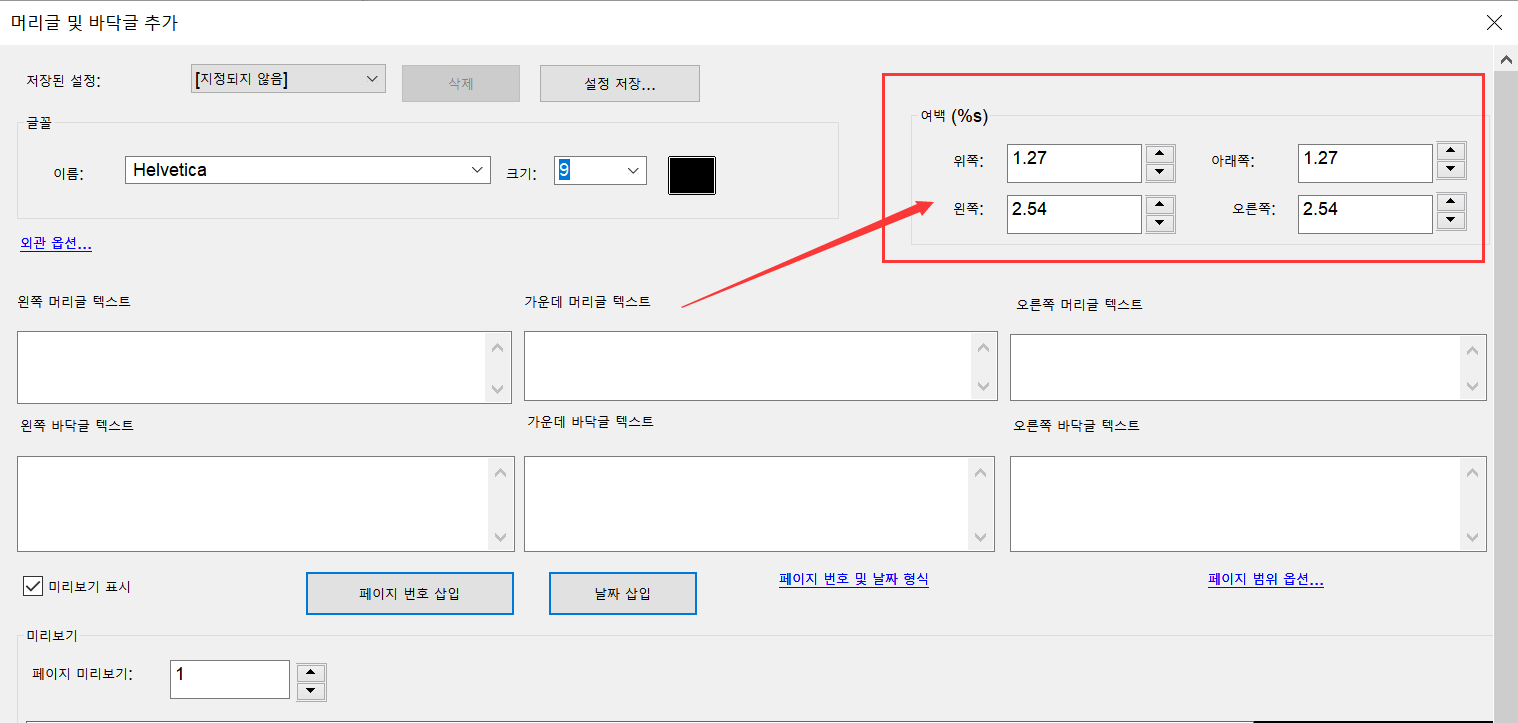Click the black font color swatch
Screen dimensions: 1518x723
tap(691, 175)
